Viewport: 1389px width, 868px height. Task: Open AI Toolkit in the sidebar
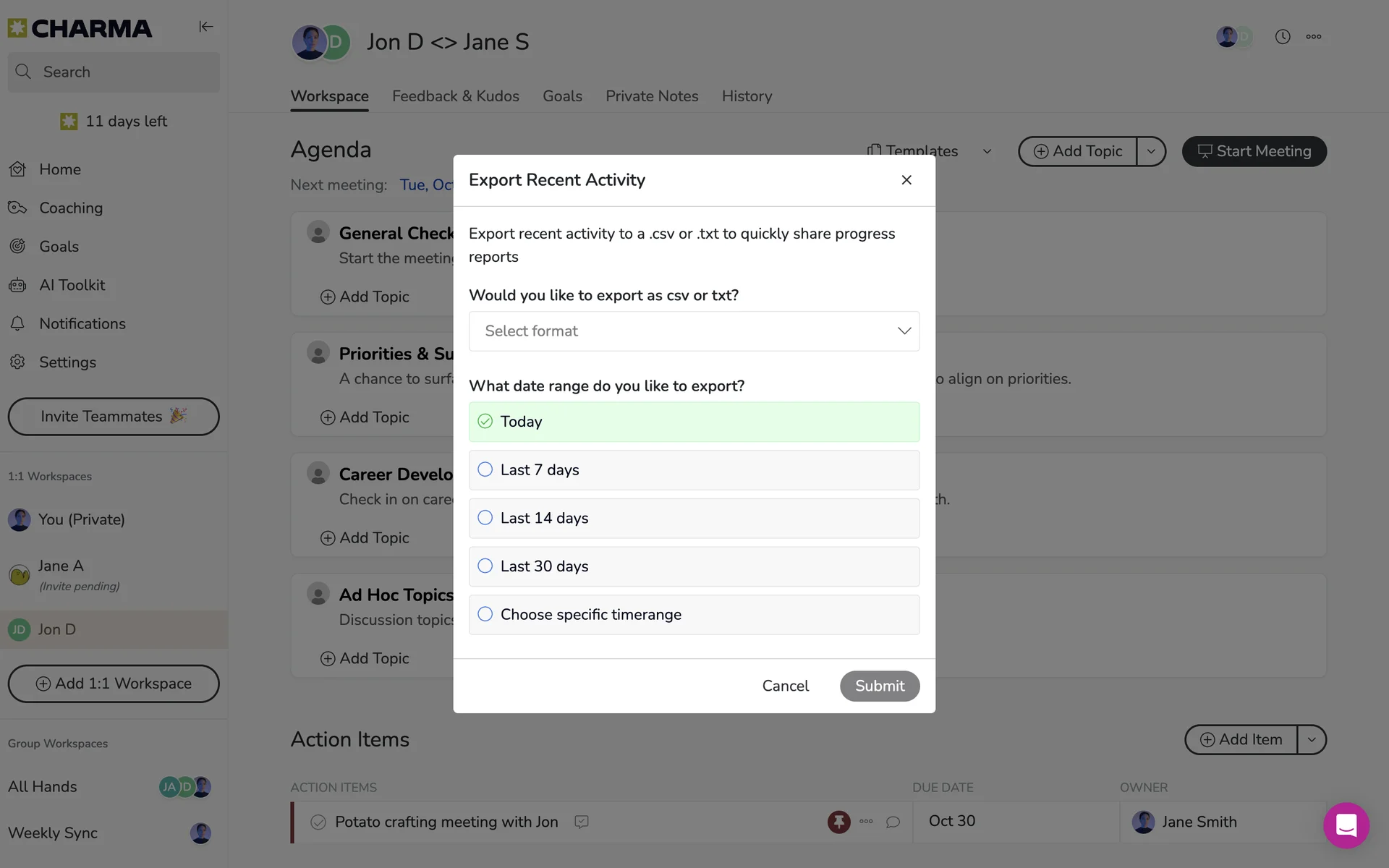point(72,285)
